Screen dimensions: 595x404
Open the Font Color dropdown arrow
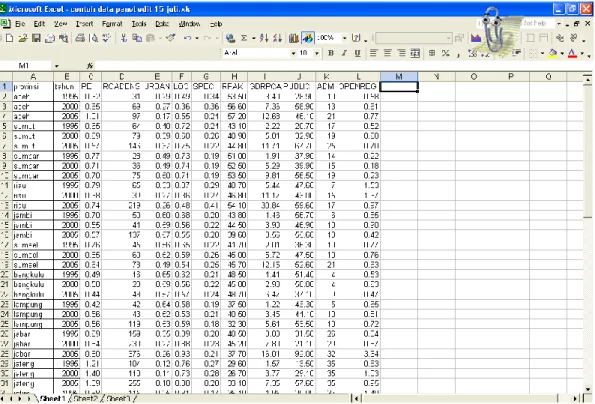(582, 53)
